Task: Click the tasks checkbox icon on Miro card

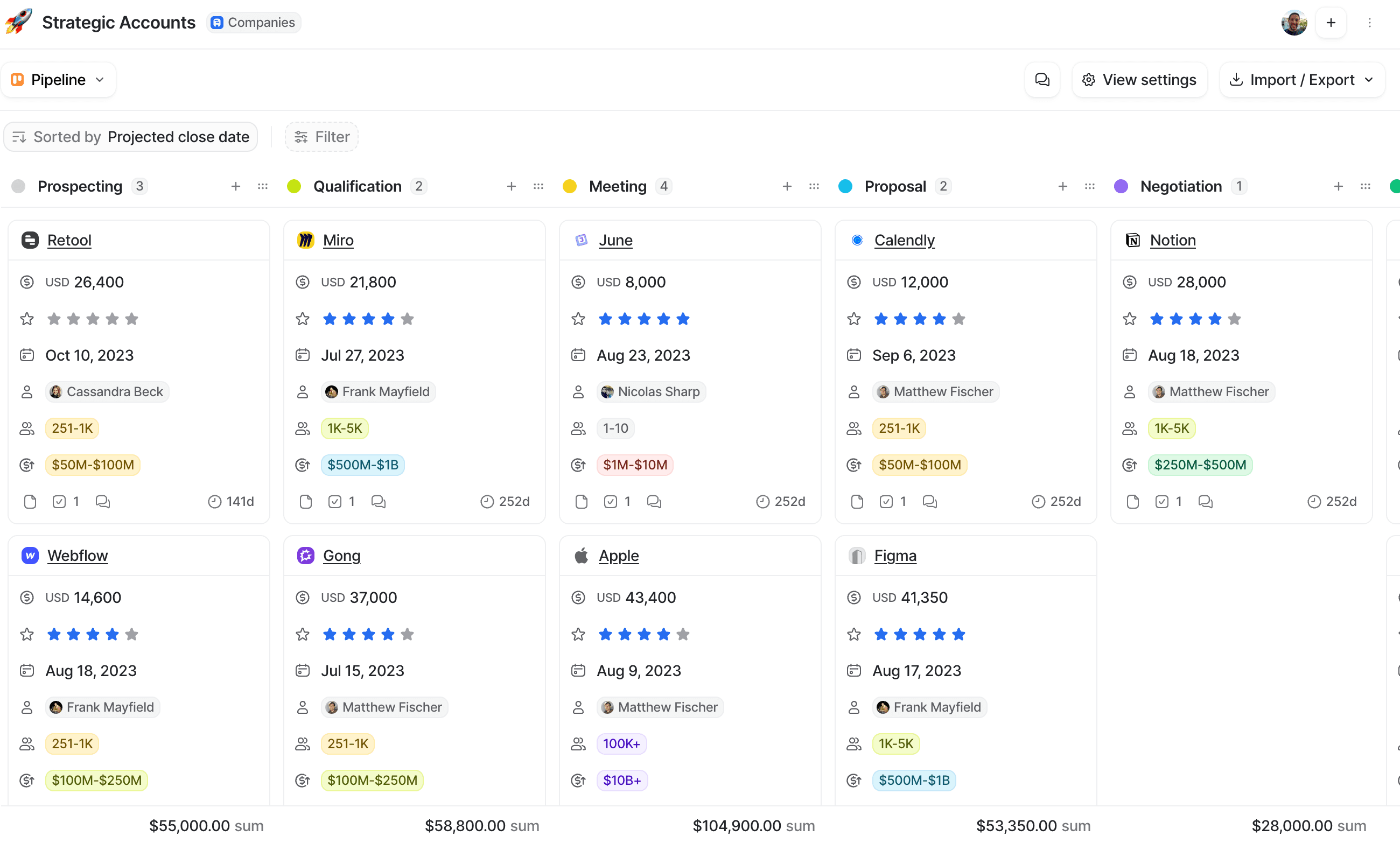Action: click(x=335, y=502)
